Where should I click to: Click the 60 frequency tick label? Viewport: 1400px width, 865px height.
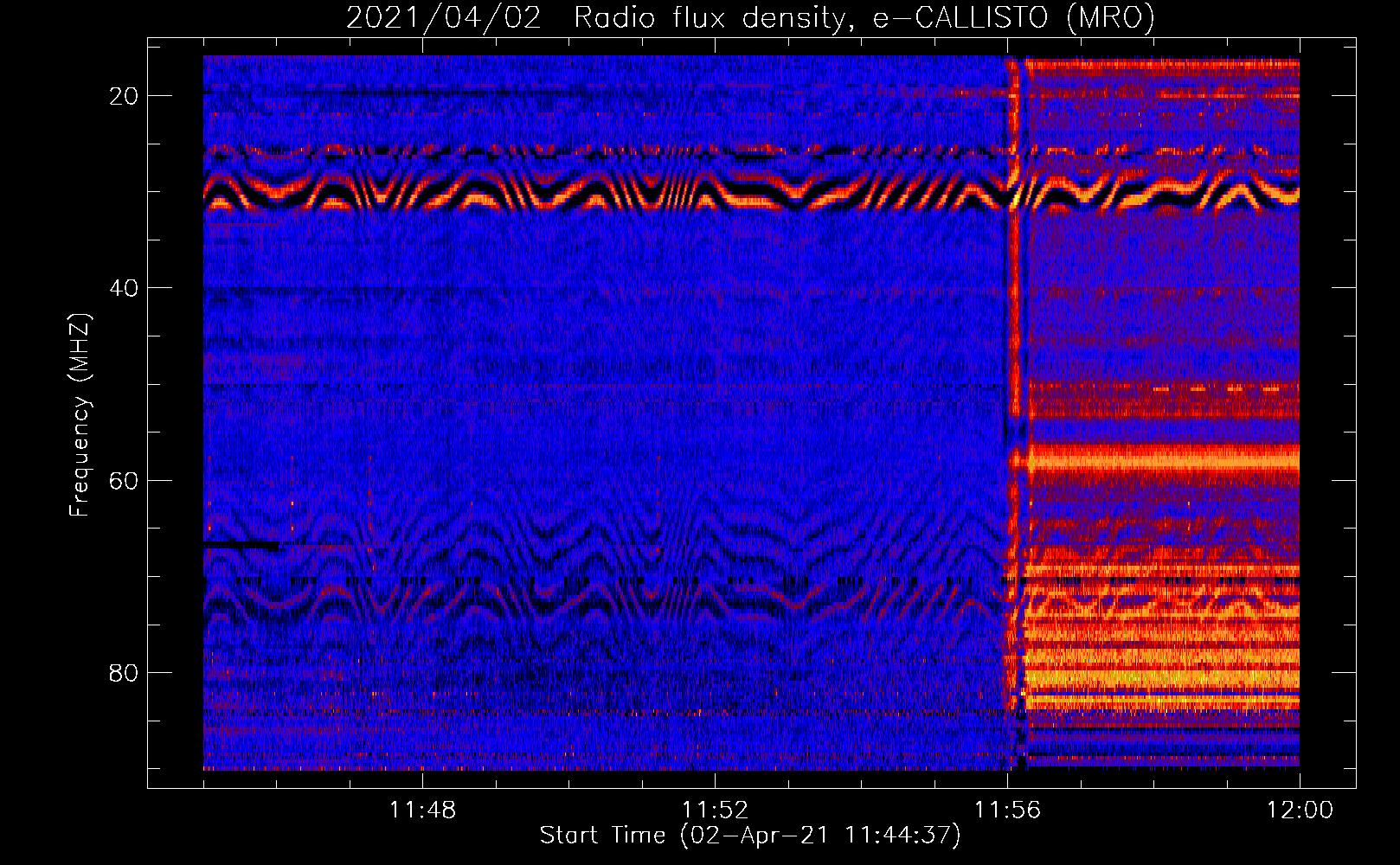(124, 480)
